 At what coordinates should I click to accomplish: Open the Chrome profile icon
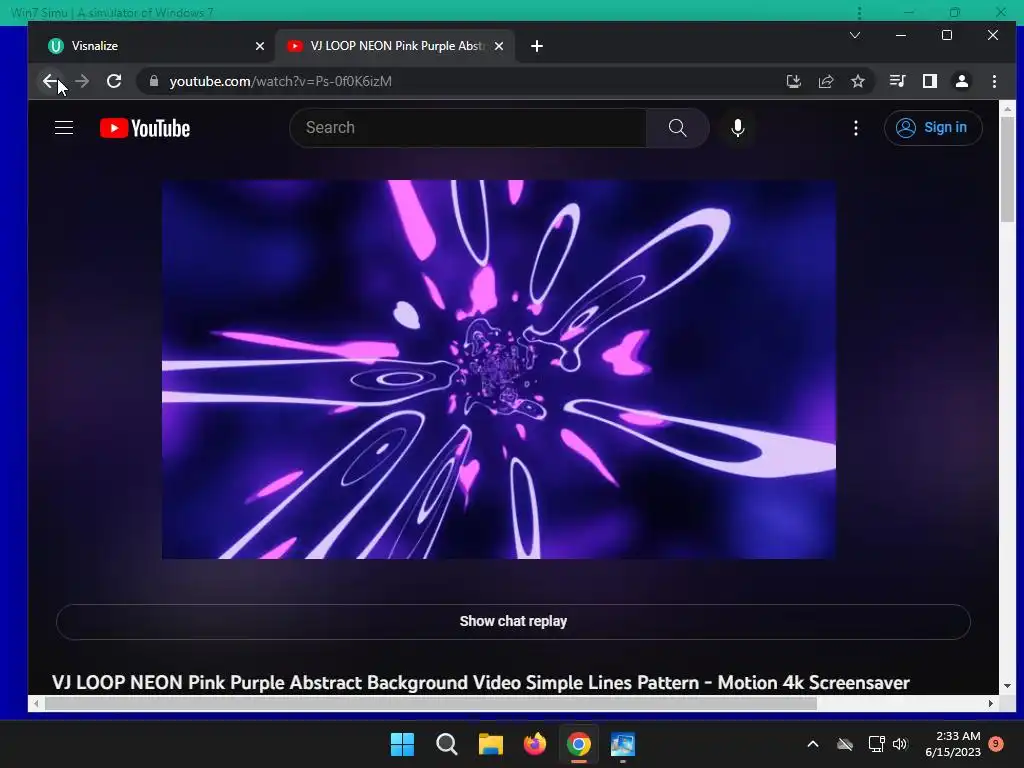(961, 81)
